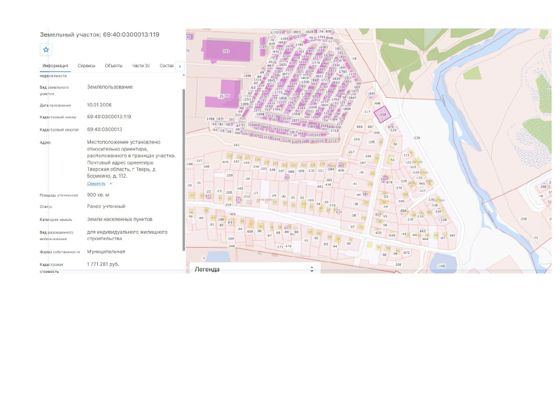Select the Земли населенных пунктов value
The image size is (560, 396).
click(120, 219)
